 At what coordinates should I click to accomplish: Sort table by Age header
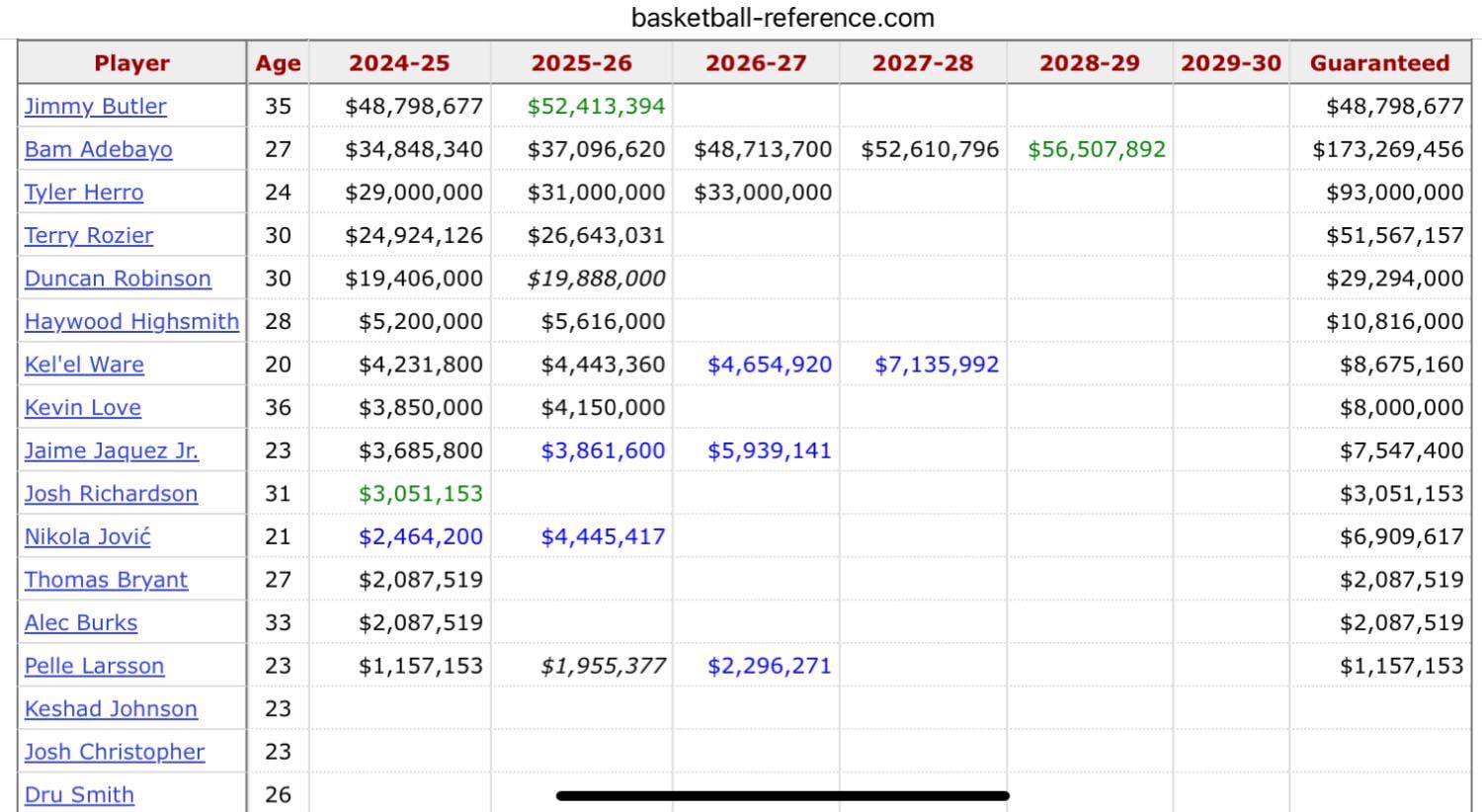278,63
